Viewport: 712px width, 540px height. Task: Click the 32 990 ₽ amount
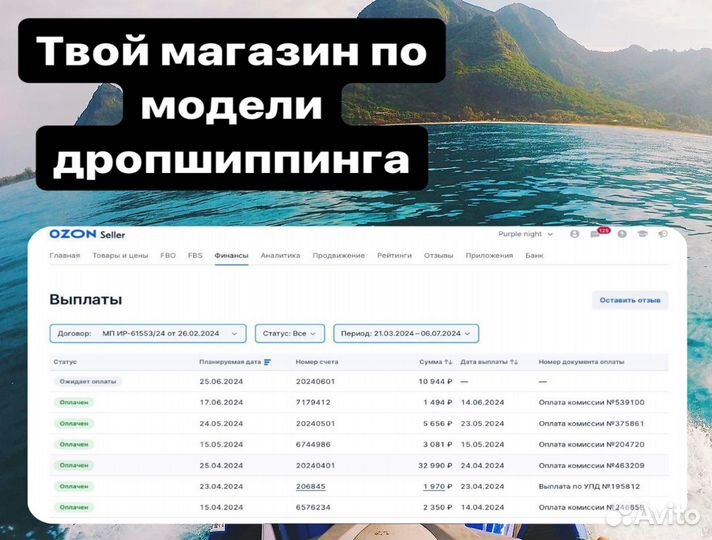[x=435, y=465]
